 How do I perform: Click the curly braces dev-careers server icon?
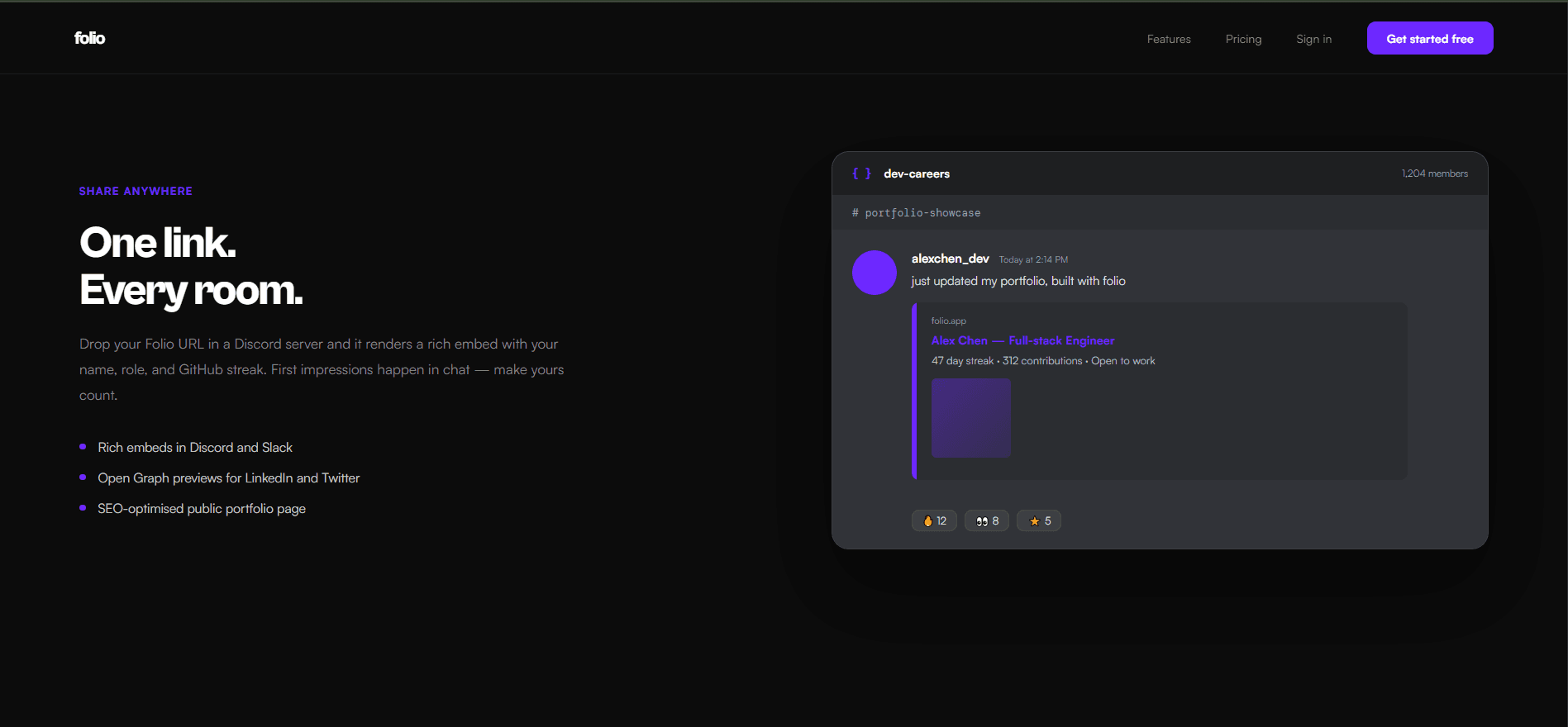(861, 173)
